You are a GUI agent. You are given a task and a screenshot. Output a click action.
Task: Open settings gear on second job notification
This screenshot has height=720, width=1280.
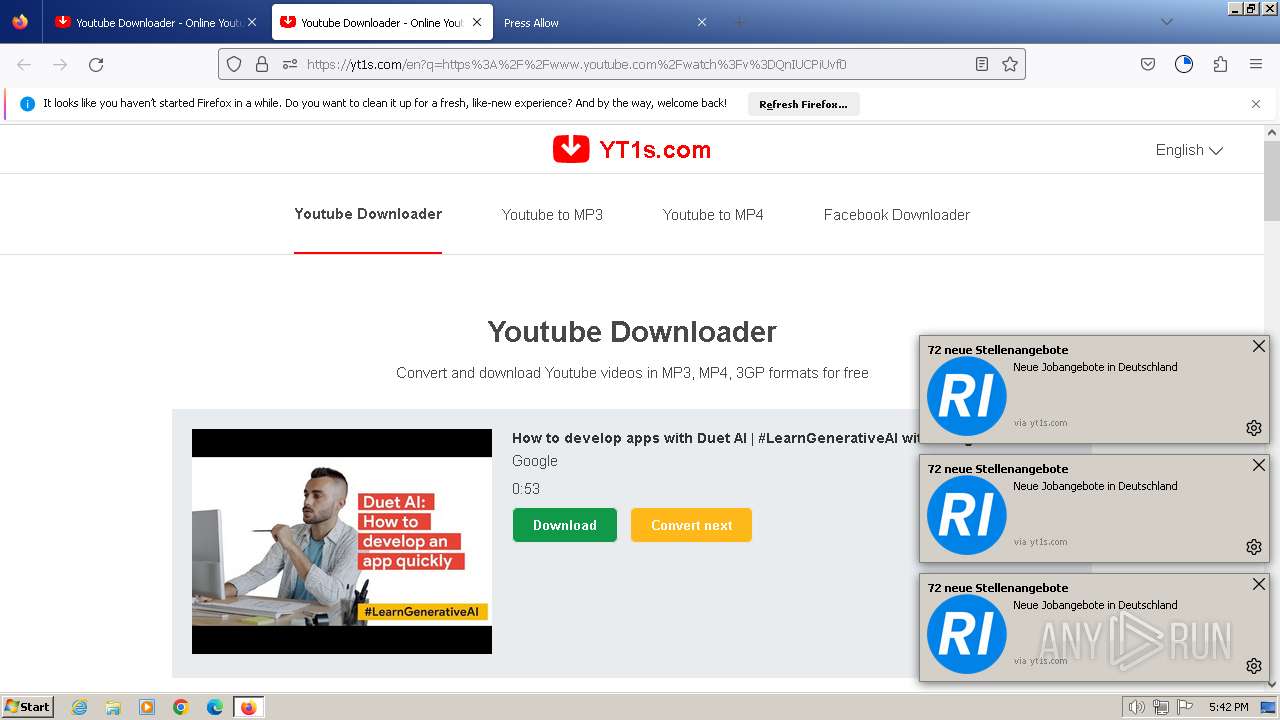point(1254,547)
